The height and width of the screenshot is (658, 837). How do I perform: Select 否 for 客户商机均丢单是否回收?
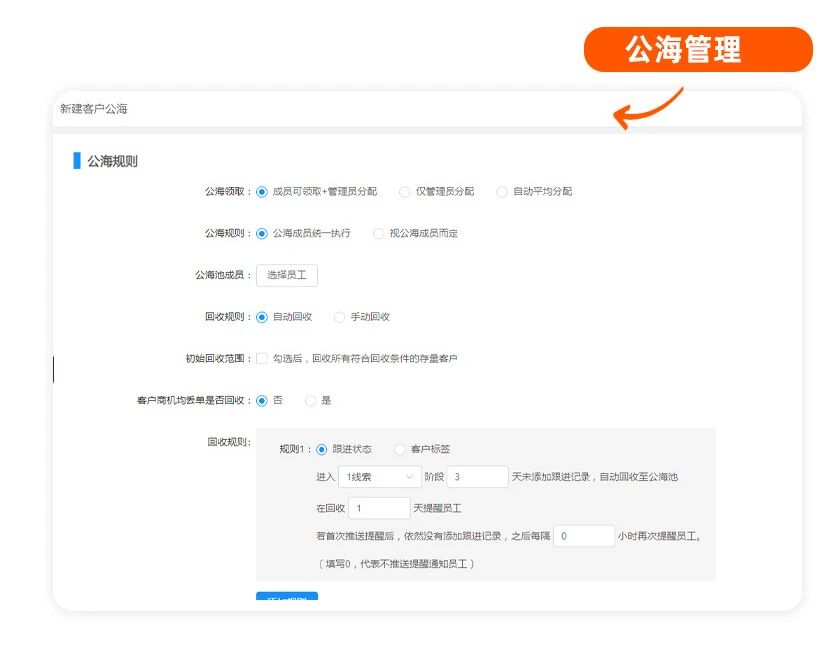(262, 401)
